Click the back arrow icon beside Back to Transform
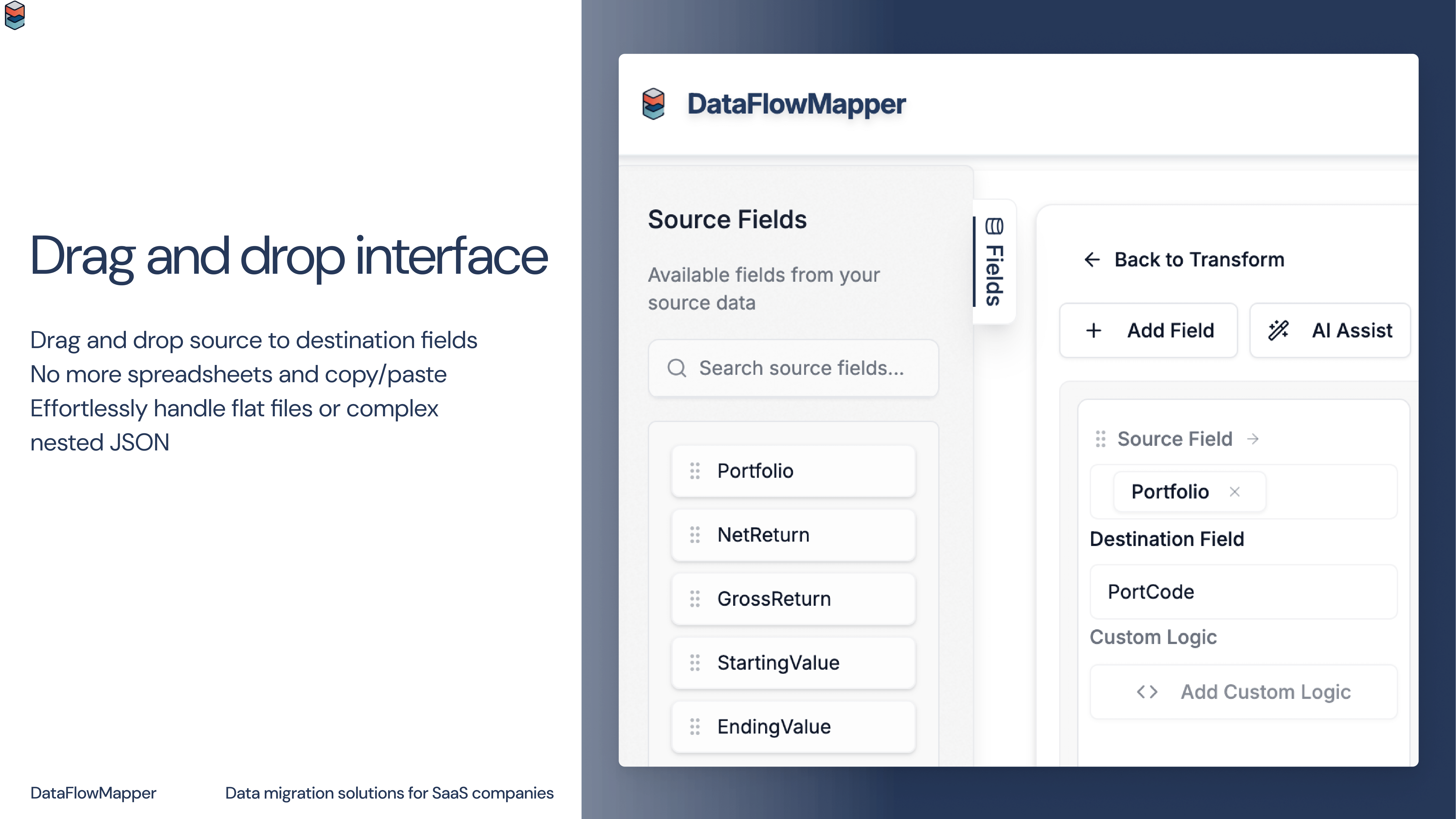1456x819 pixels. click(1091, 259)
